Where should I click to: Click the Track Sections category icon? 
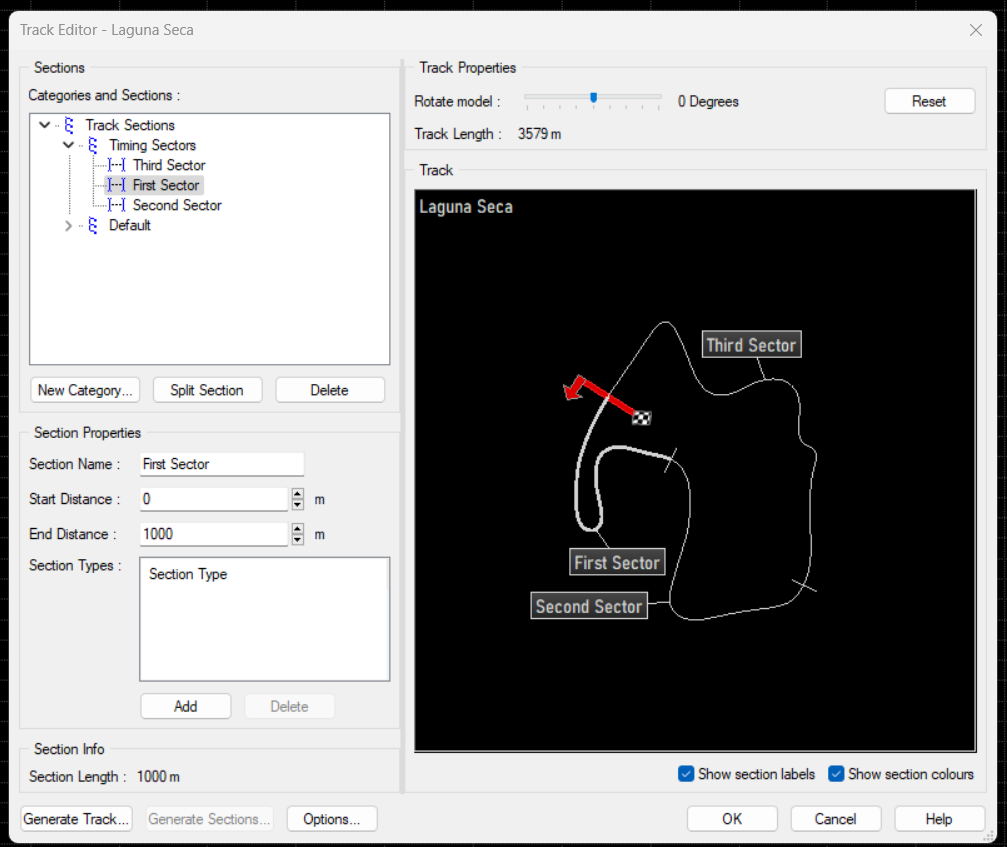point(68,125)
